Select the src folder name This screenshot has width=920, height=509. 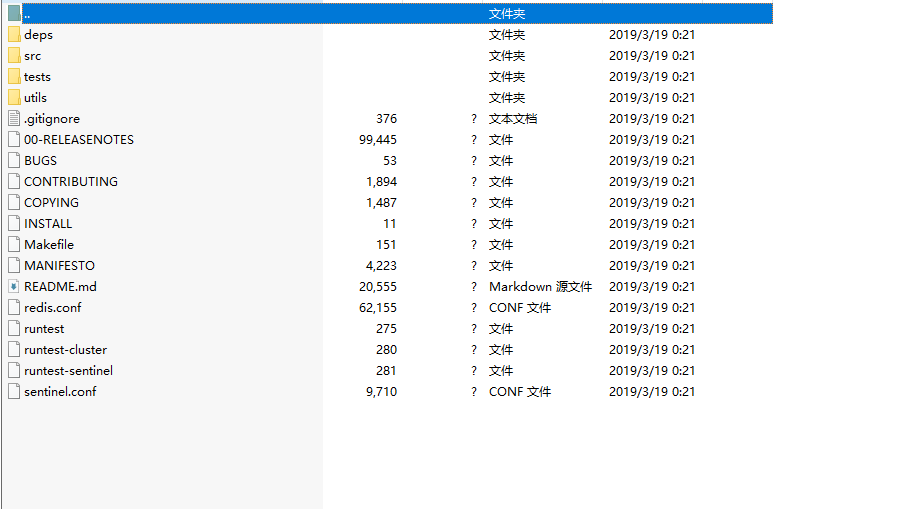click(x=32, y=56)
